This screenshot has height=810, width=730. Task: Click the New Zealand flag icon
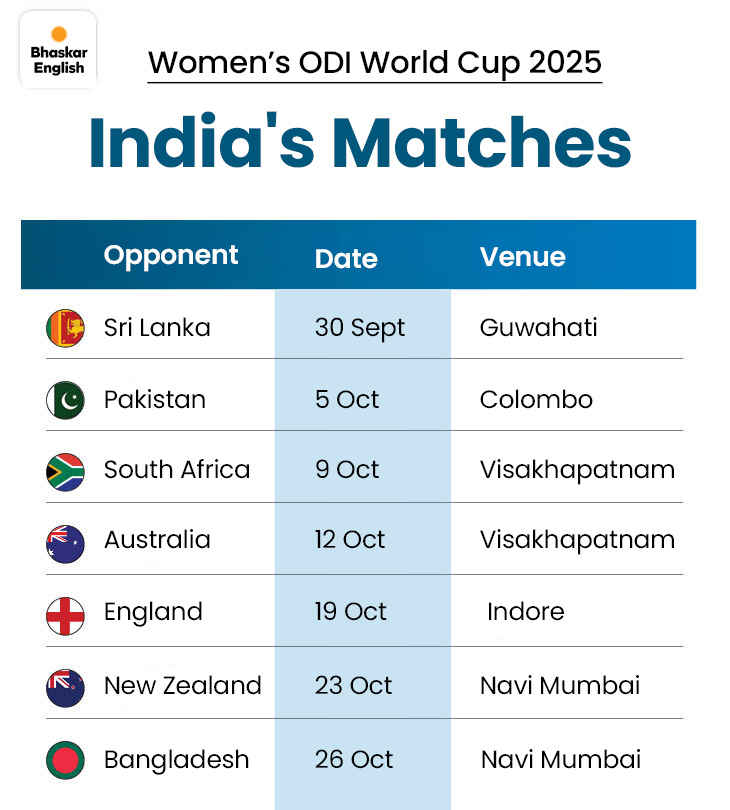[65, 687]
